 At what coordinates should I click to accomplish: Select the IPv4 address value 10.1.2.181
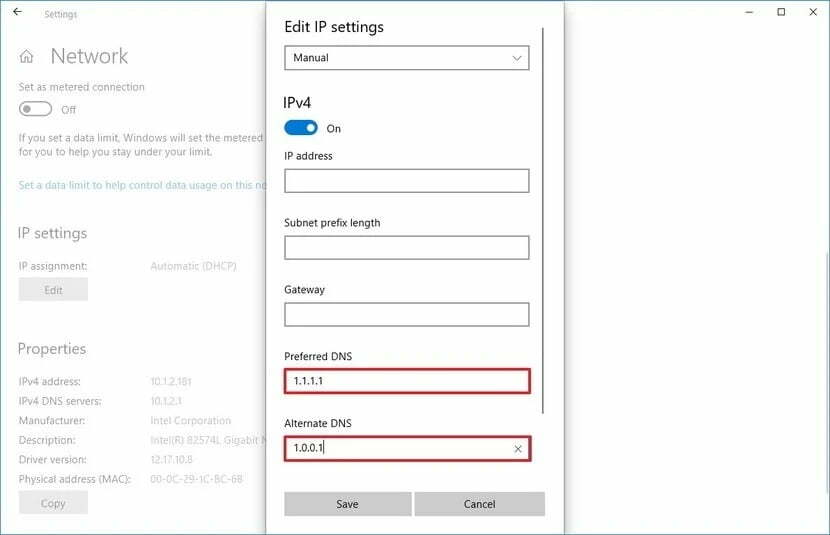(171, 381)
